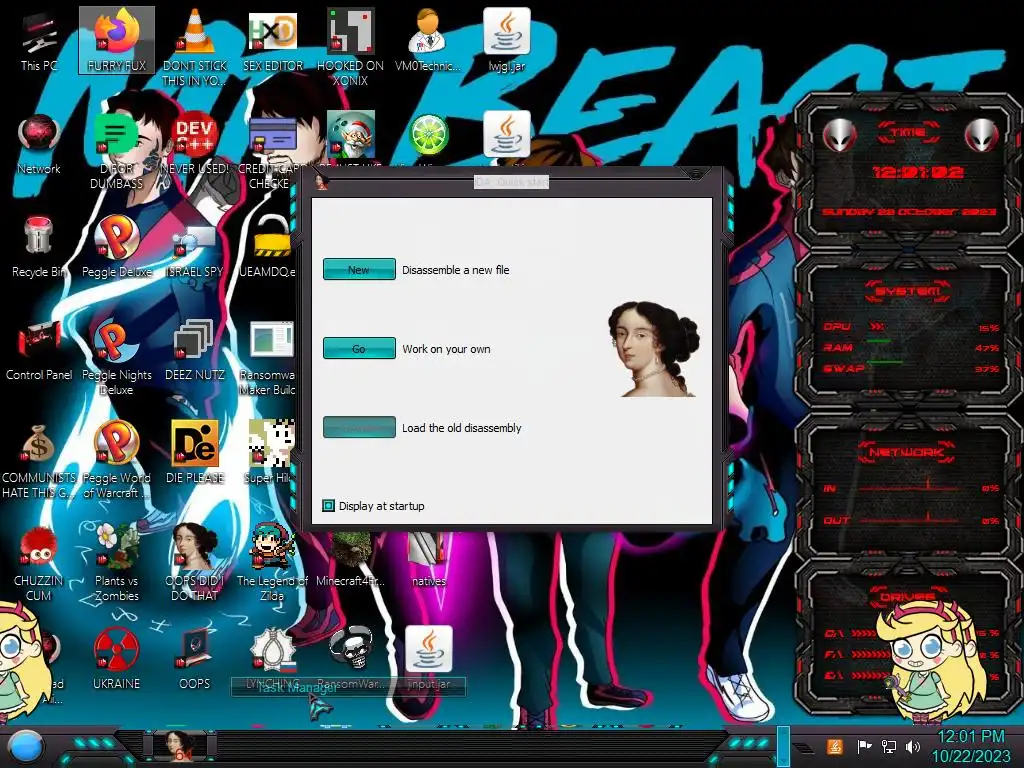Select the Java jar icon below lwjgl.jar
This screenshot has width=1024, height=768.
click(506, 135)
